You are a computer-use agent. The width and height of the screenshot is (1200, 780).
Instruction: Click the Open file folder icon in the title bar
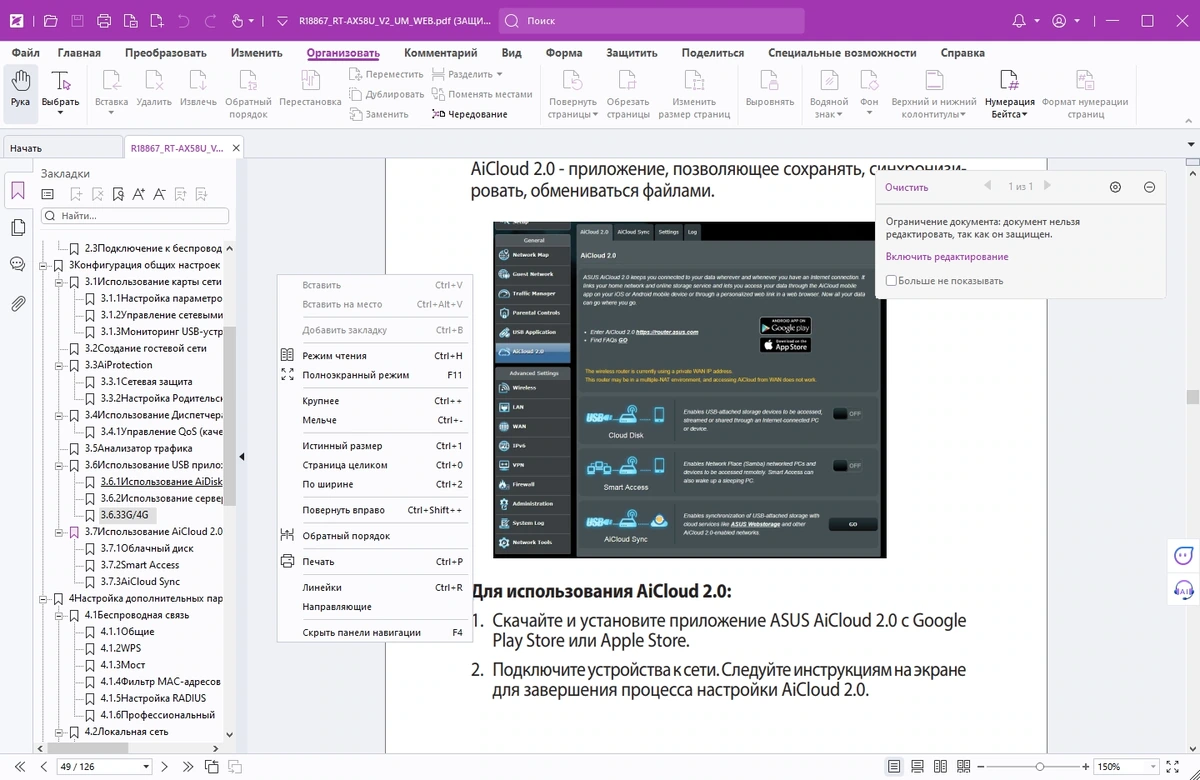pos(51,20)
